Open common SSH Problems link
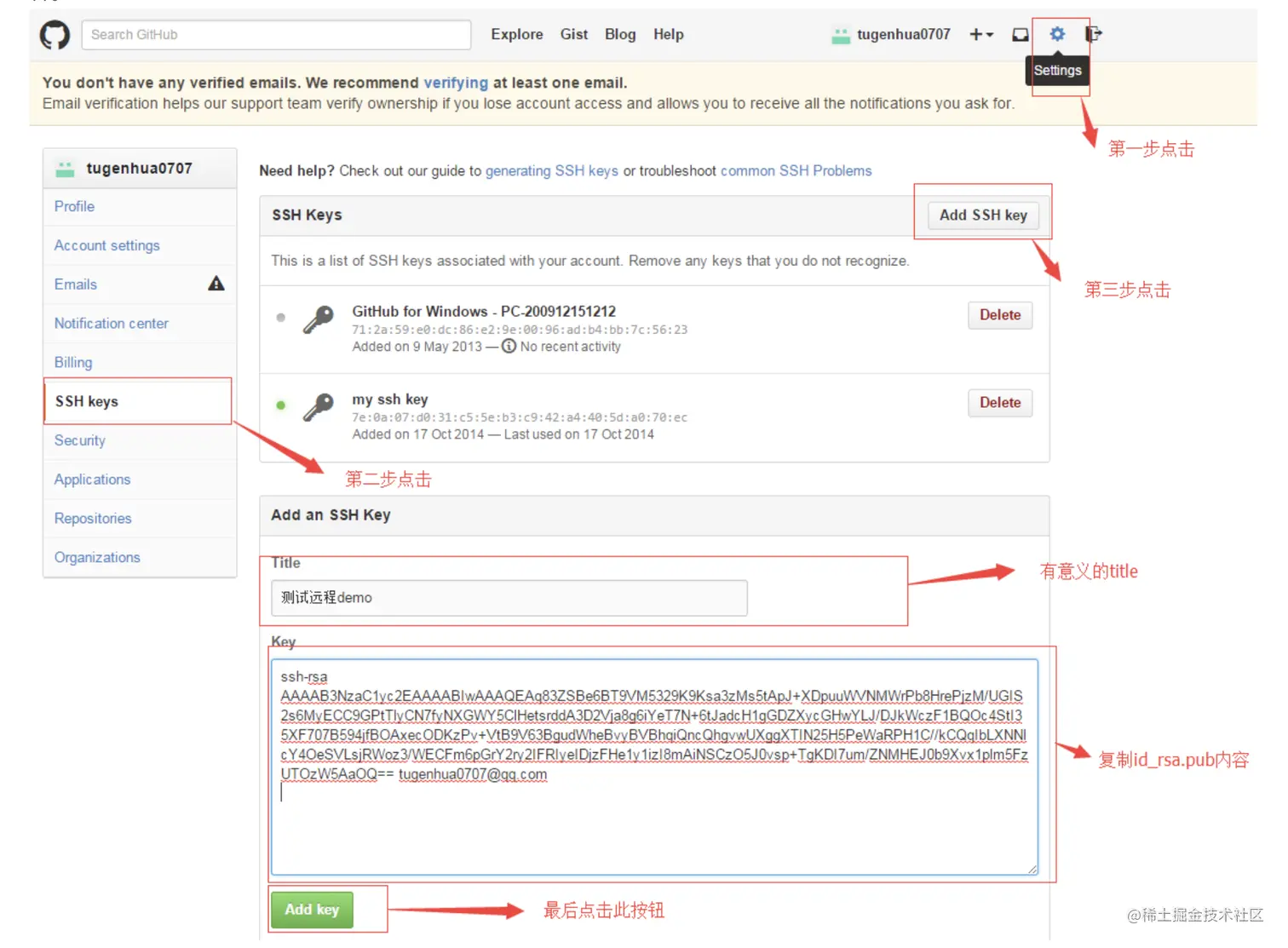This screenshot has width=1288, height=948. pyautogui.click(x=796, y=170)
